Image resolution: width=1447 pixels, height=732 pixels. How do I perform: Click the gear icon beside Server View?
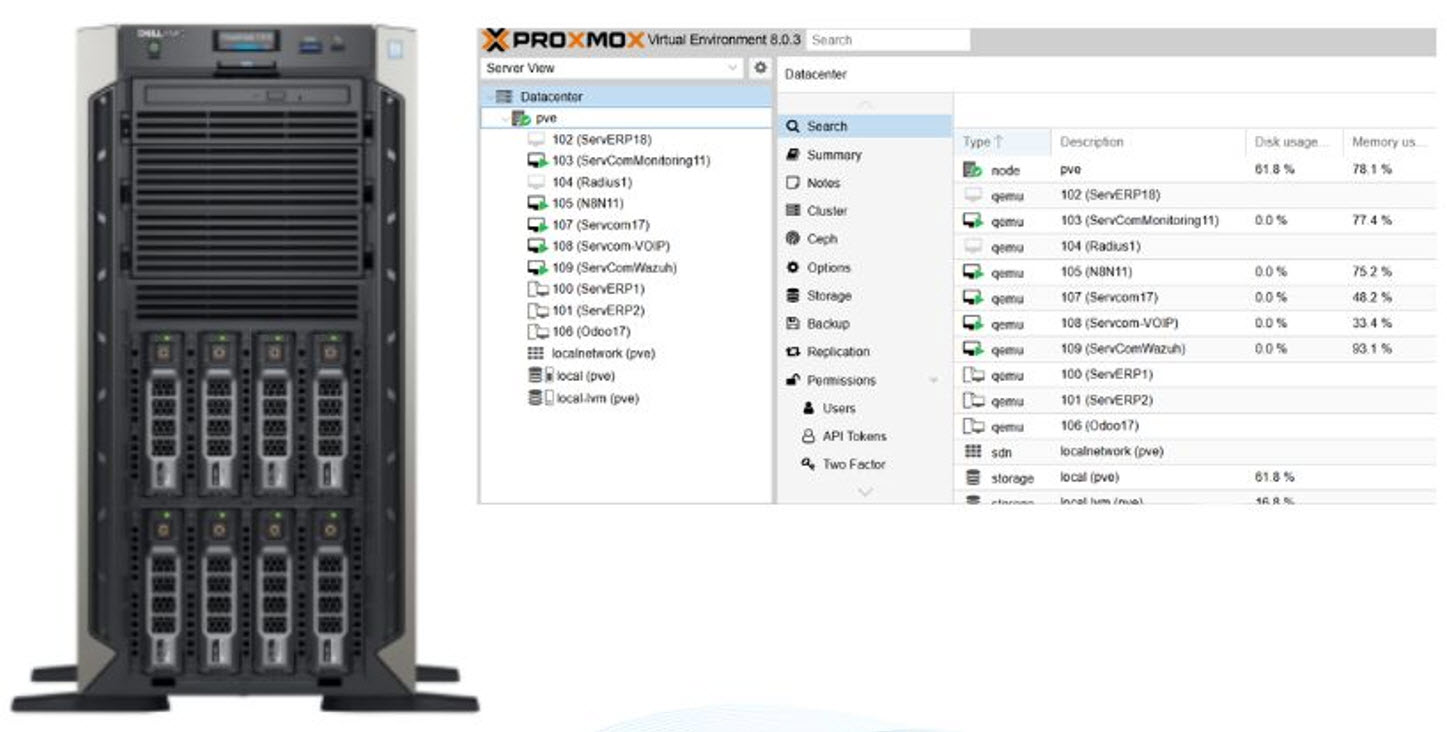[x=760, y=68]
